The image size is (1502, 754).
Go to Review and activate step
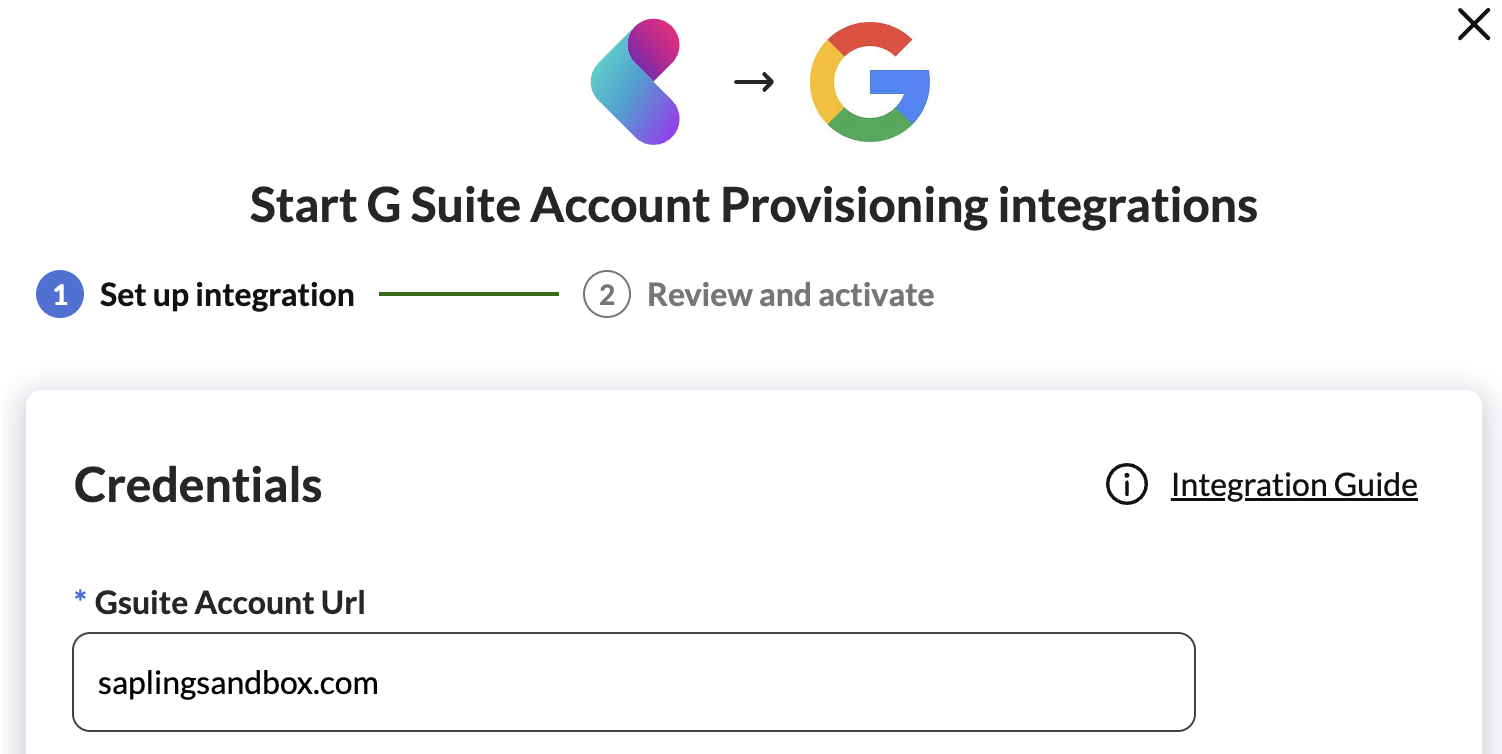click(x=790, y=296)
